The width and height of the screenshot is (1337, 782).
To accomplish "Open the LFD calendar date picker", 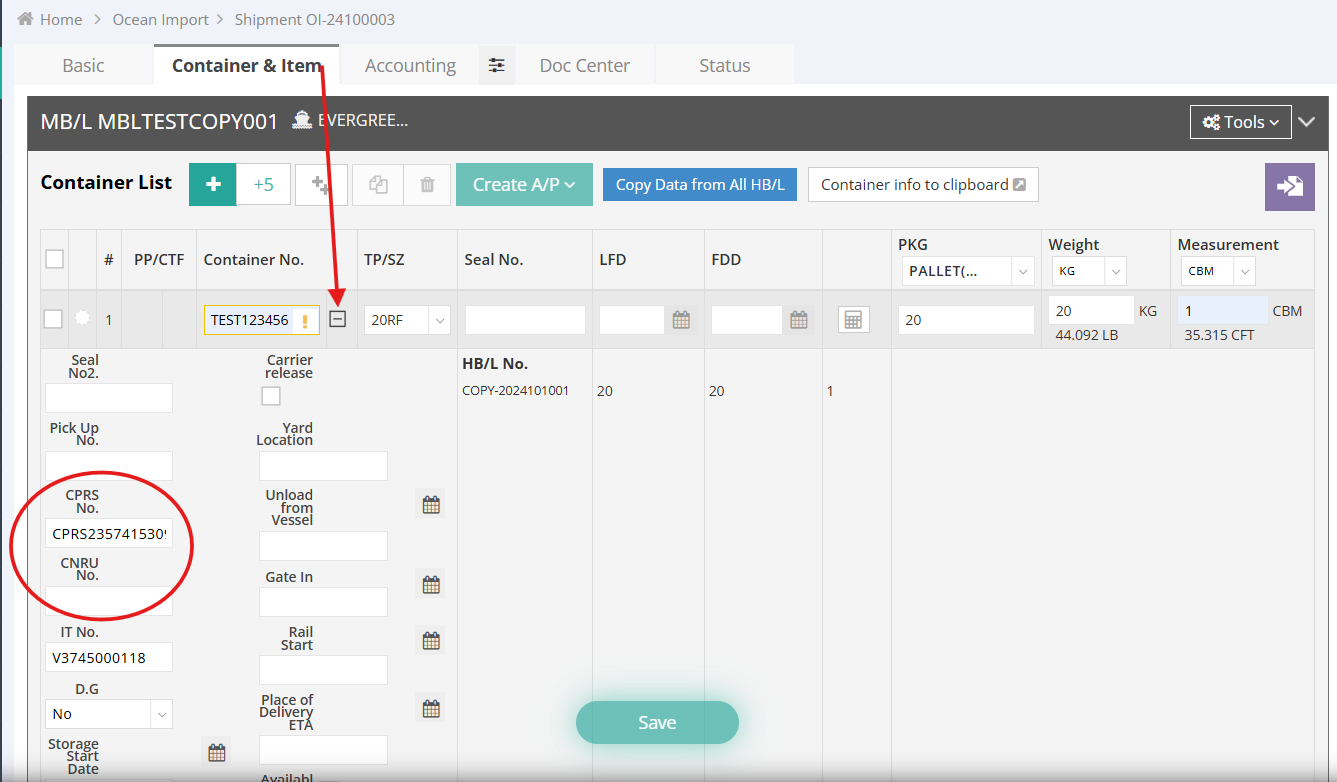I will (681, 320).
